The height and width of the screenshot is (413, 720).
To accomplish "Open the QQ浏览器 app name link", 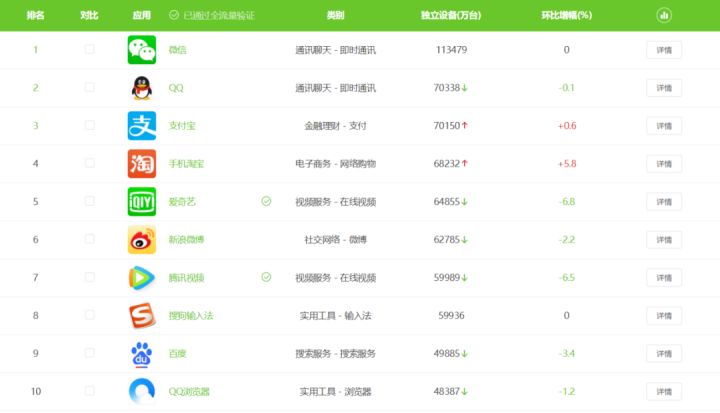I will coord(189,391).
